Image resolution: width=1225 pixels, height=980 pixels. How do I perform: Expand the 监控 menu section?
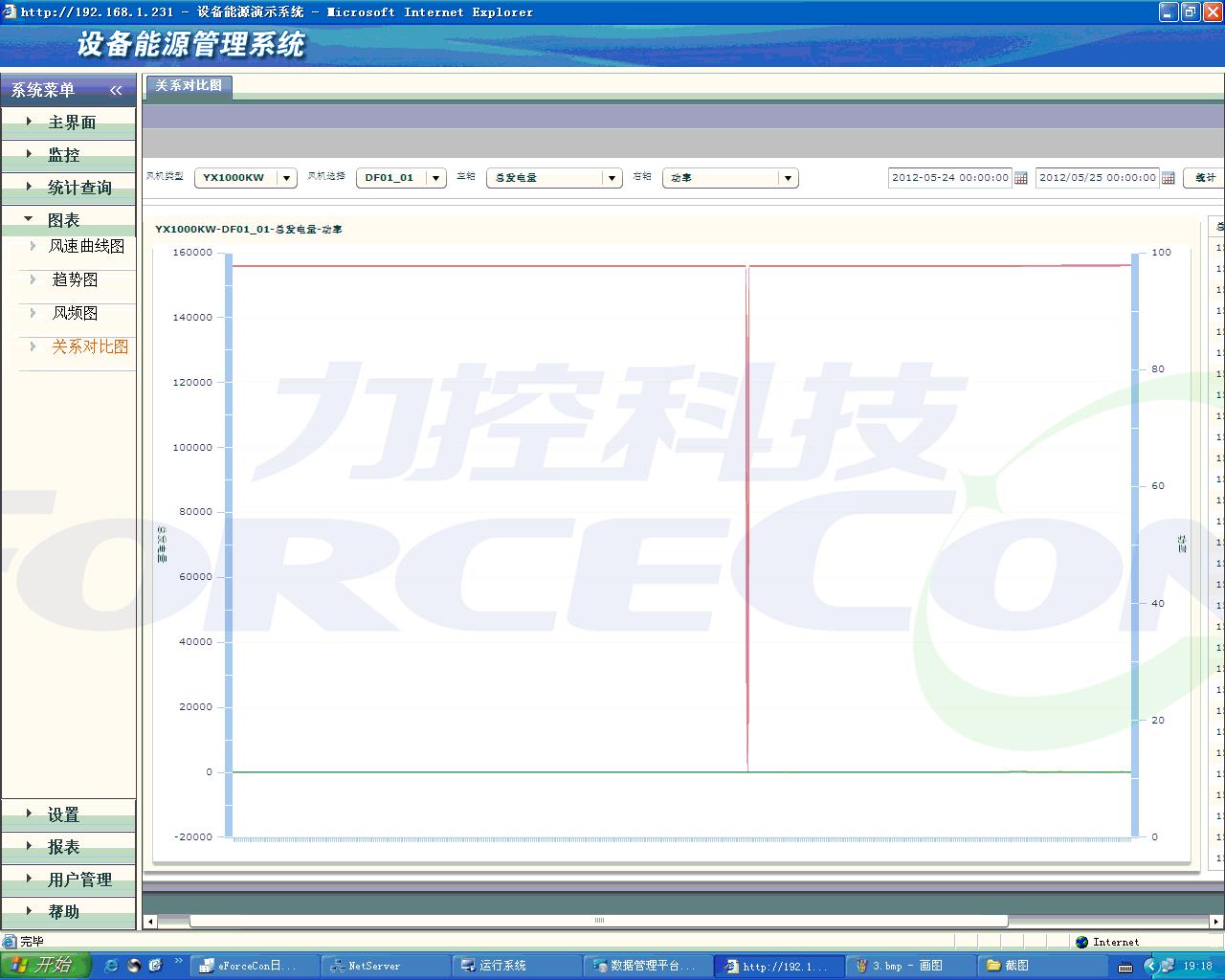pos(68,155)
